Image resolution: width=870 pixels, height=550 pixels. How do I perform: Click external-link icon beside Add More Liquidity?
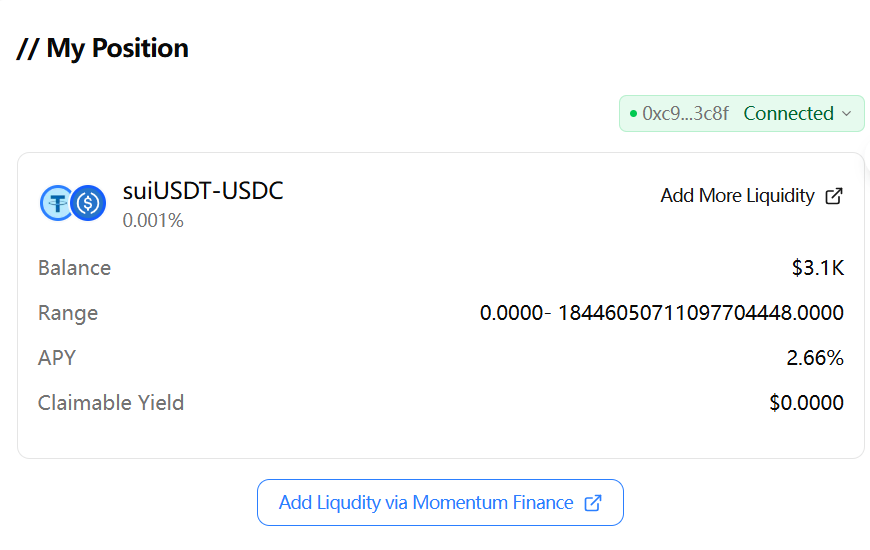pyautogui.click(x=833, y=196)
